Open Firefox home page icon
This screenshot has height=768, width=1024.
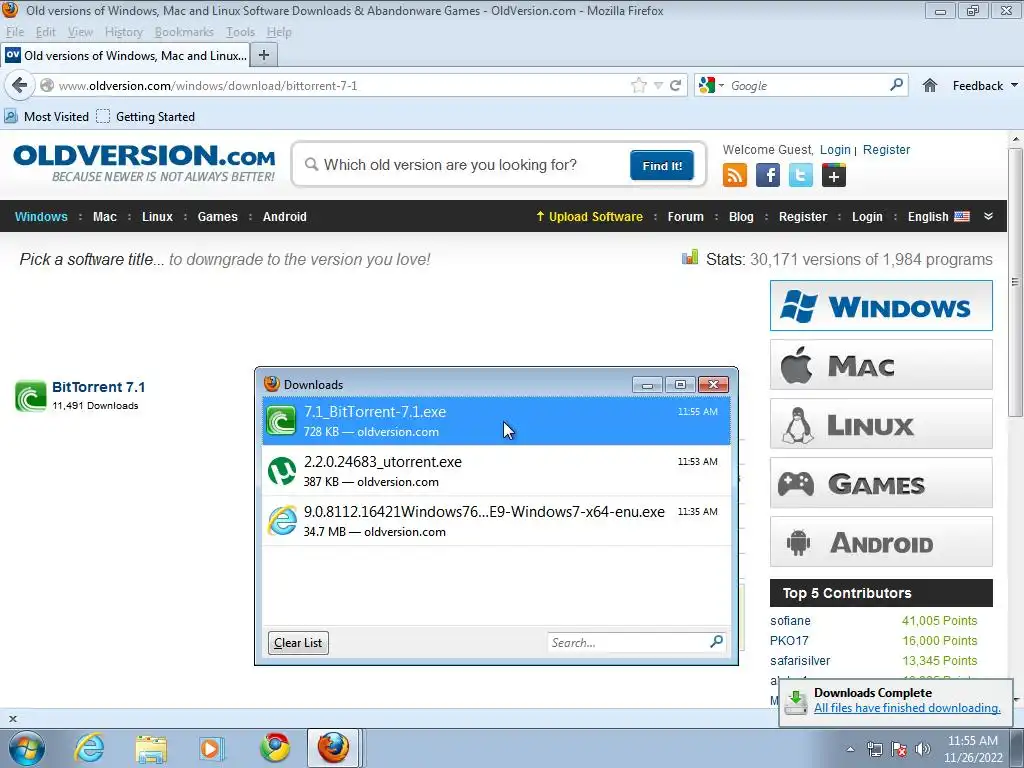click(x=929, y=86)
